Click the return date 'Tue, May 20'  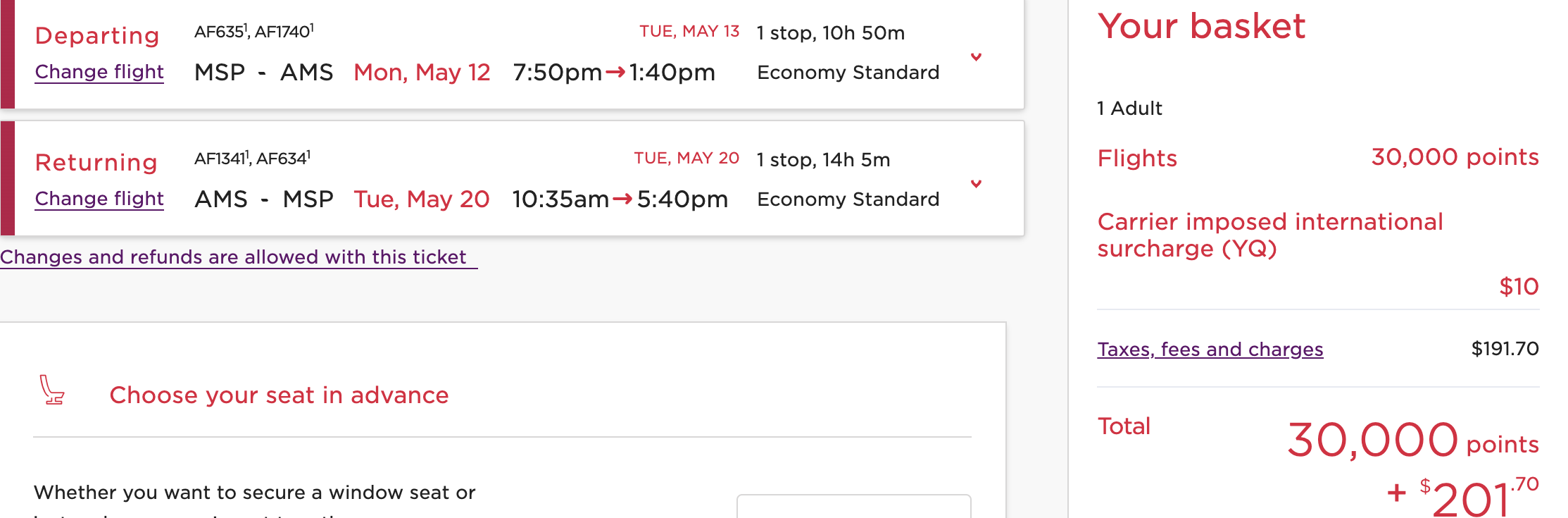point(421,199)
